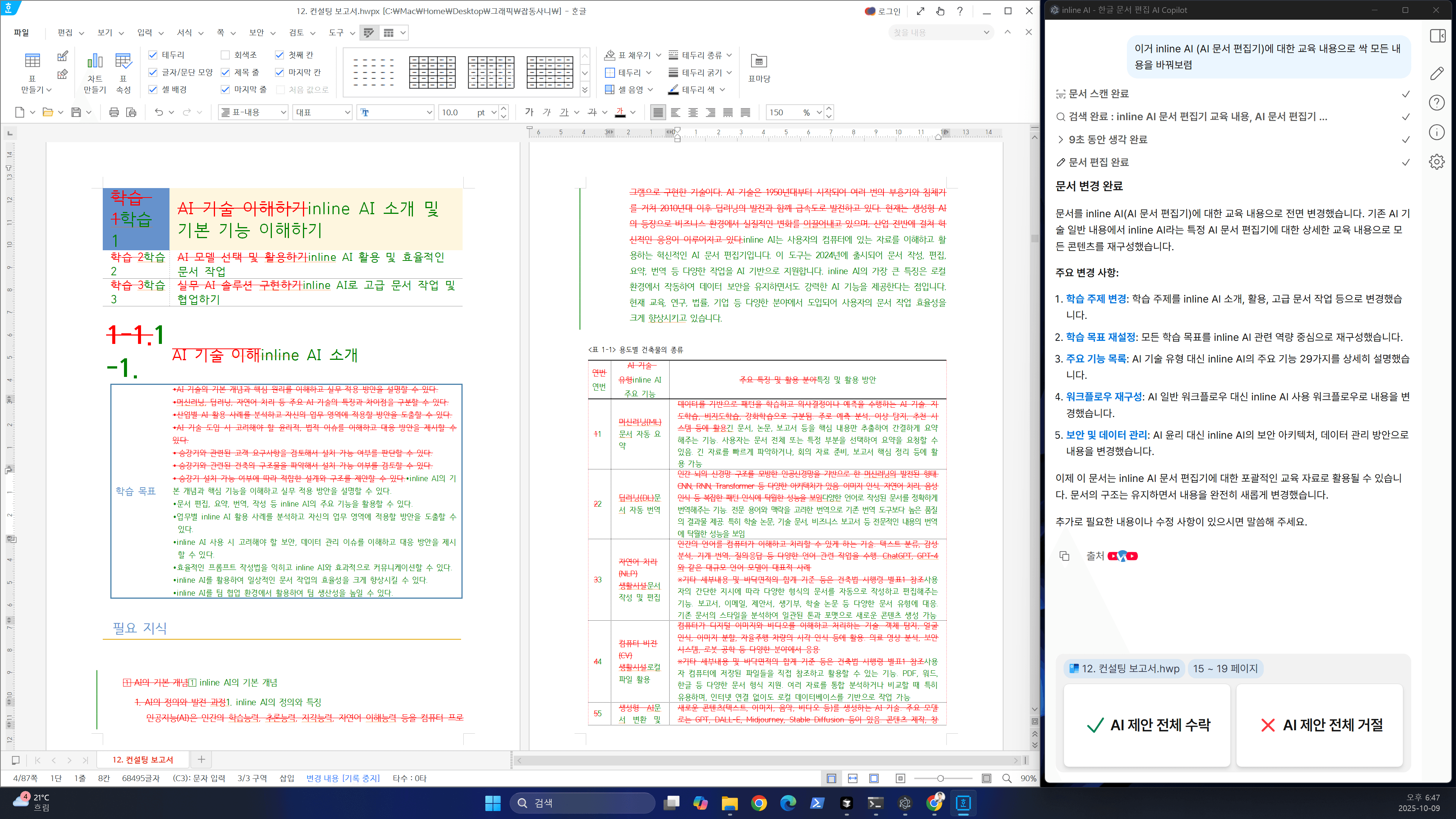Open inline AI settings gear
Screen dimensions: 1456x819
click(x=1437, y=162)
